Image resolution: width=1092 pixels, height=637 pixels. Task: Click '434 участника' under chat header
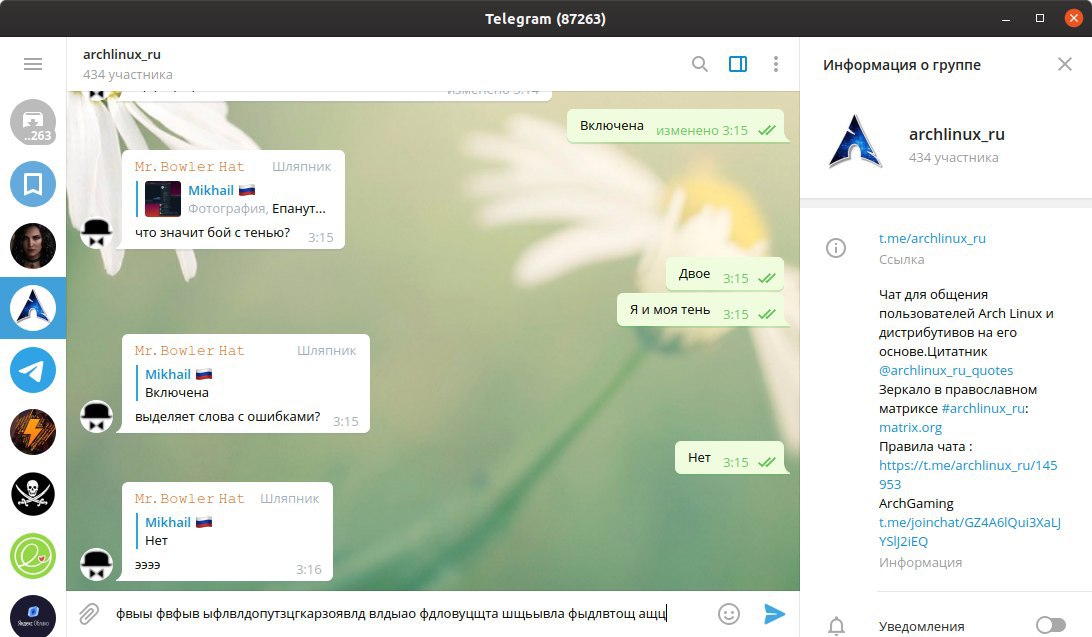(x=127, y=74)
